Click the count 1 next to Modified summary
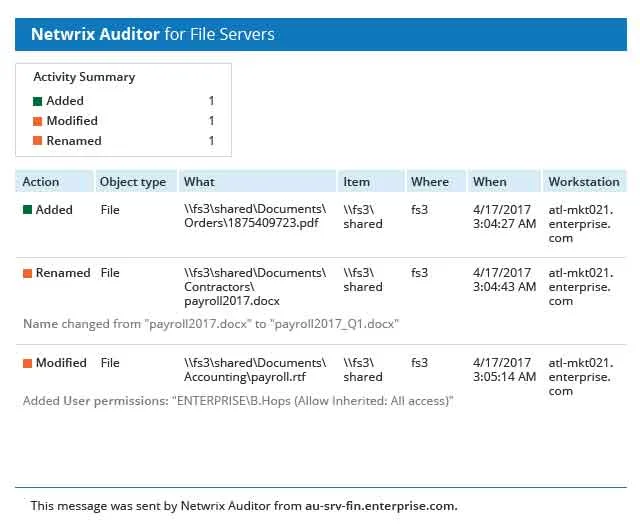Screen dimensions: 640x530 point(211,121)
